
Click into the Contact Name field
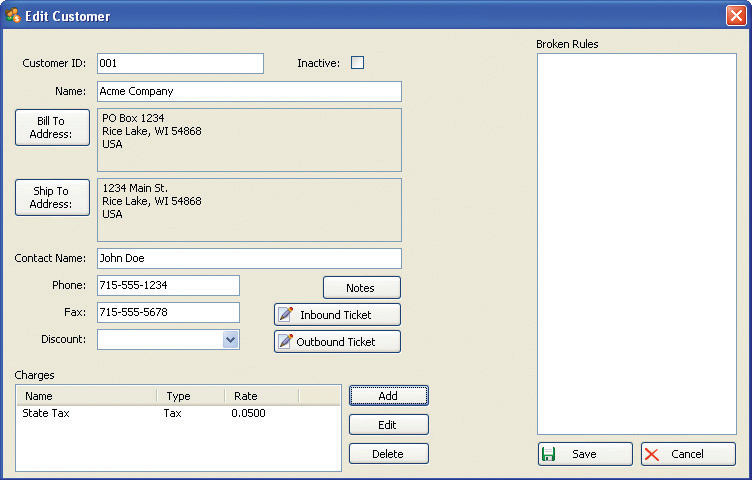point(249,258)
